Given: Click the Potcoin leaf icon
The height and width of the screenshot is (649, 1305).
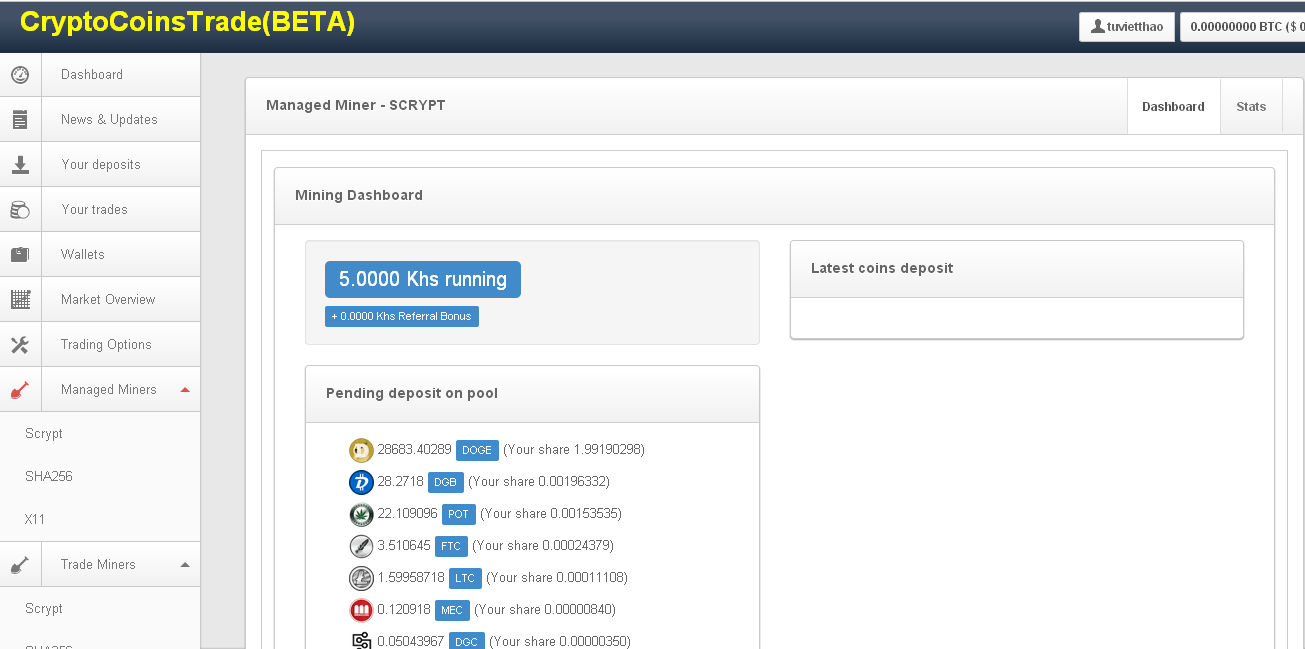Looking at the screenshot, I should (x=361, y=514).
